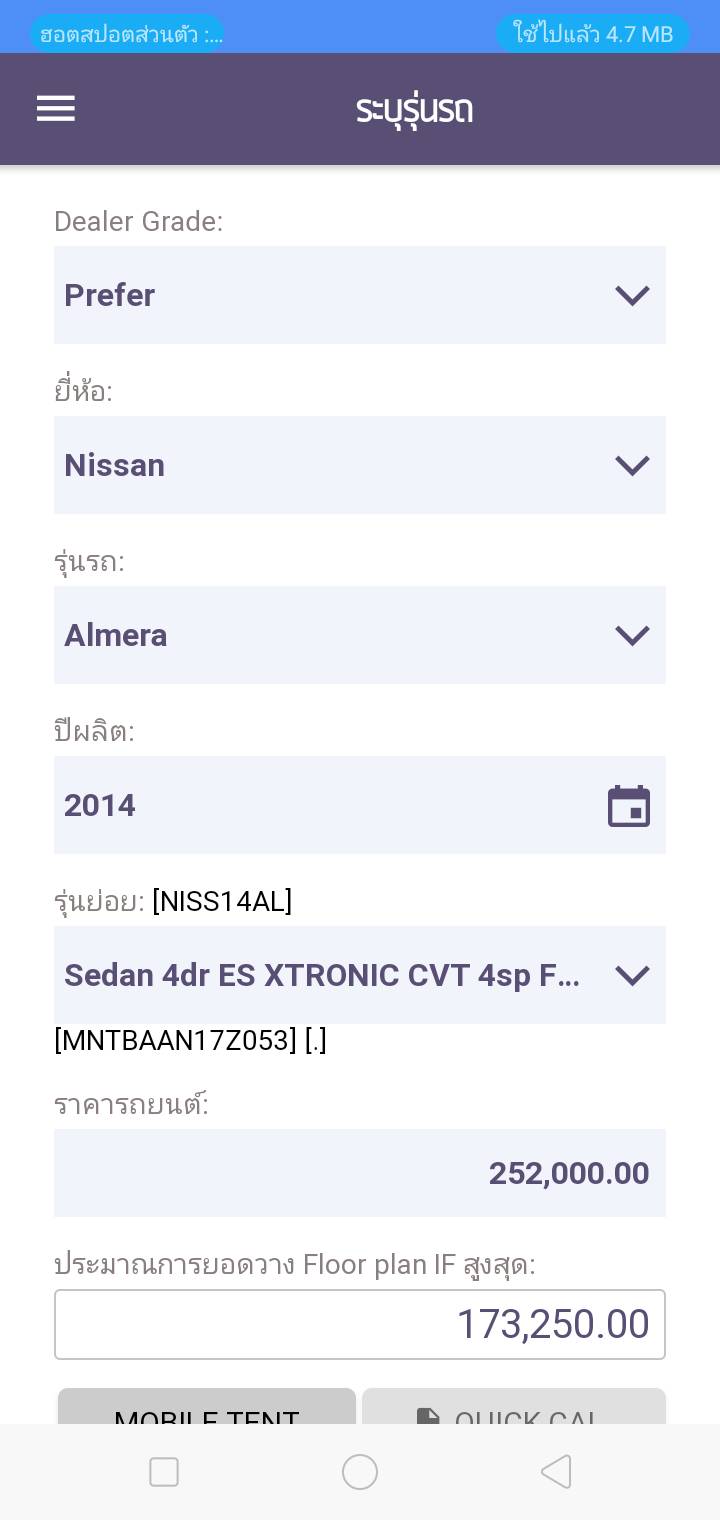The width and height of the screenshot is (720, 1520).
Task: Expand the Dealer Grade dropdown chevron
Action: click(x=632, y=296)
